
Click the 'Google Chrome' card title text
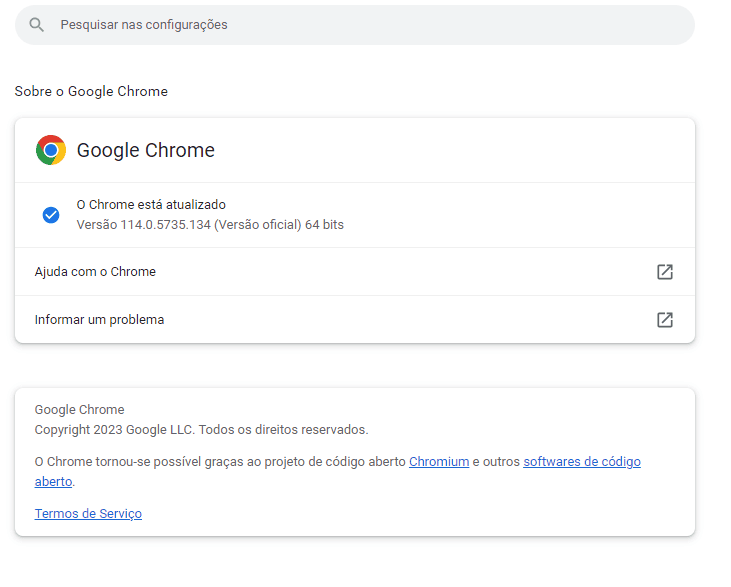point(145,150)
